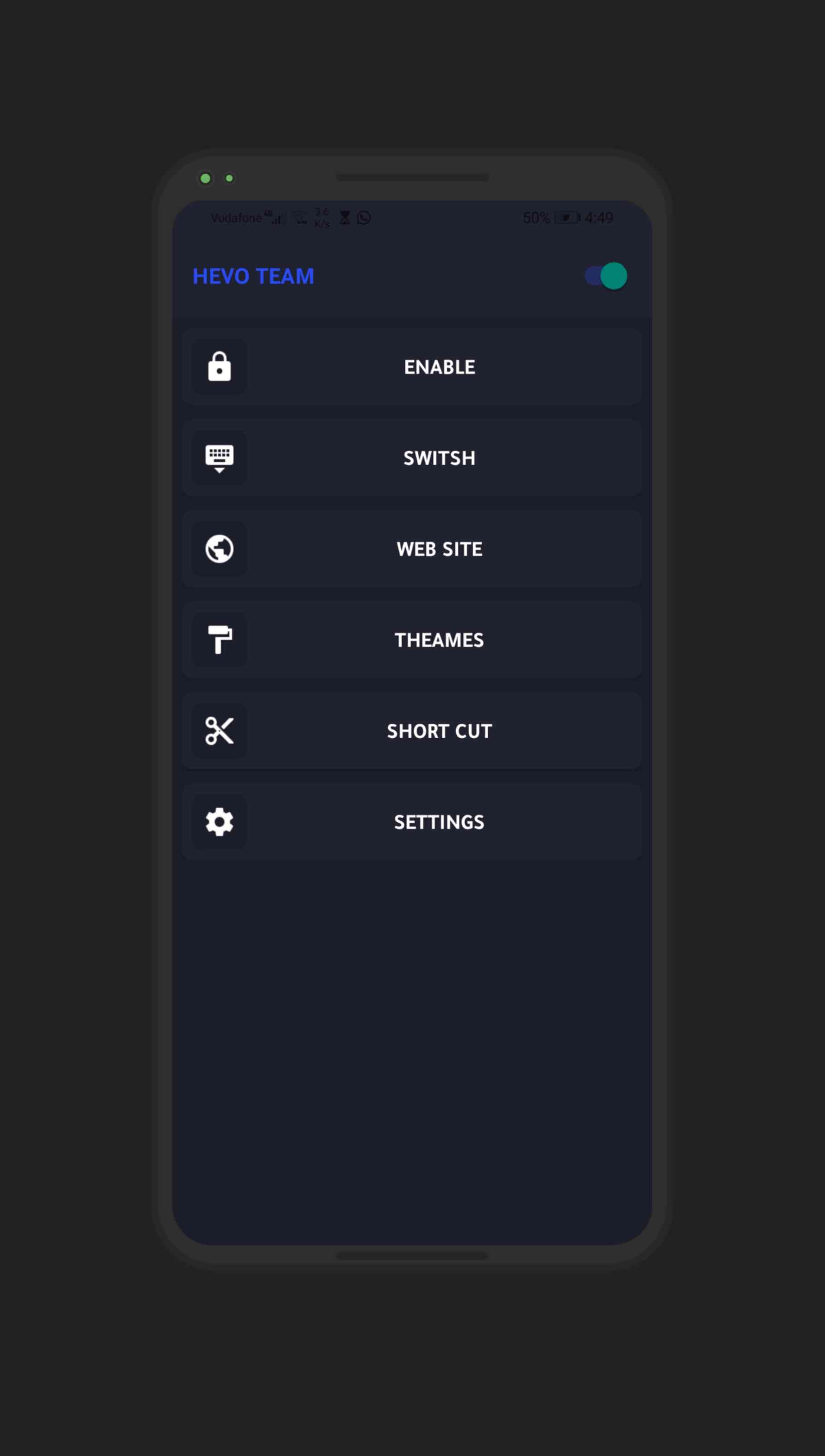Open the SWITSH keyboard switcher
The height and width of the screenshot is (1456, 825).
pyautogui.click(x=439, y=458)
